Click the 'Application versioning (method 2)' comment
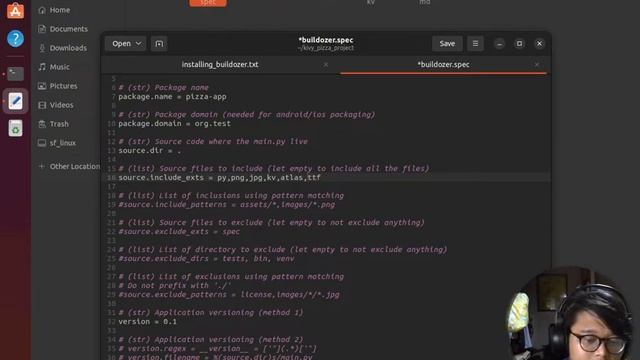 point(211,340)
